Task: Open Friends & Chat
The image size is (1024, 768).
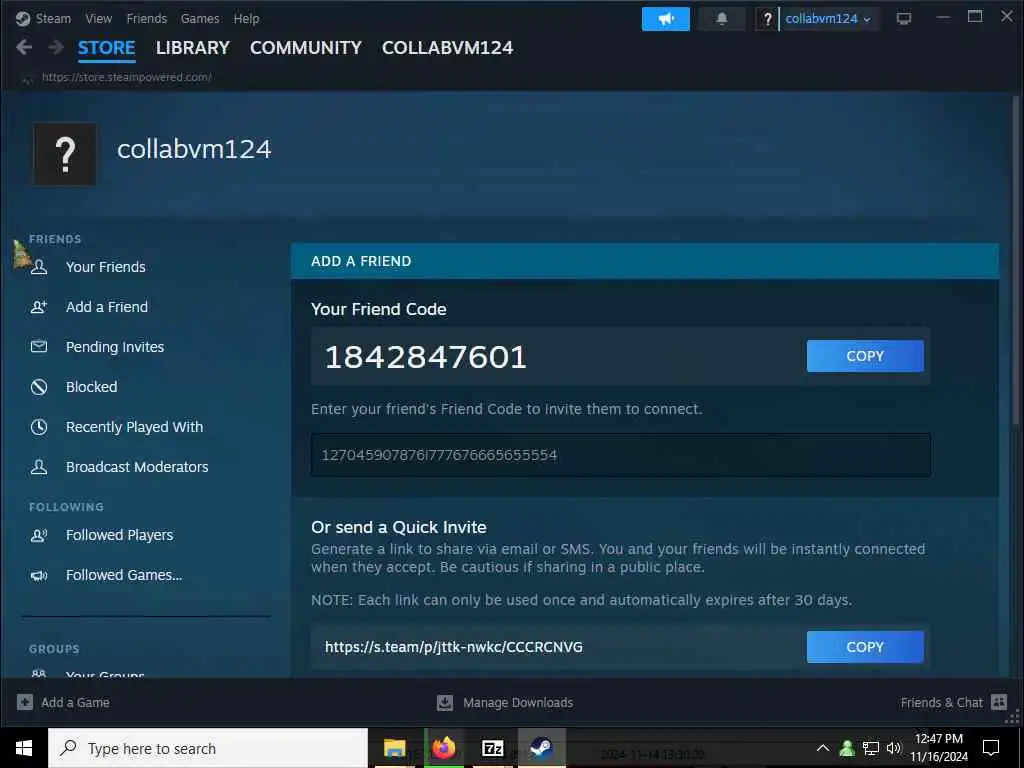Action: 942,703
